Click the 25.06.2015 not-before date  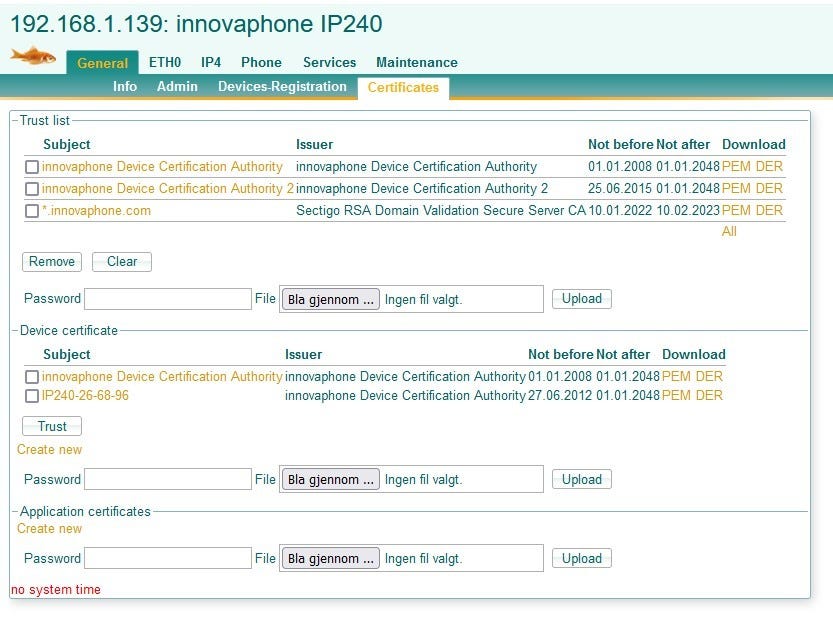619,188
